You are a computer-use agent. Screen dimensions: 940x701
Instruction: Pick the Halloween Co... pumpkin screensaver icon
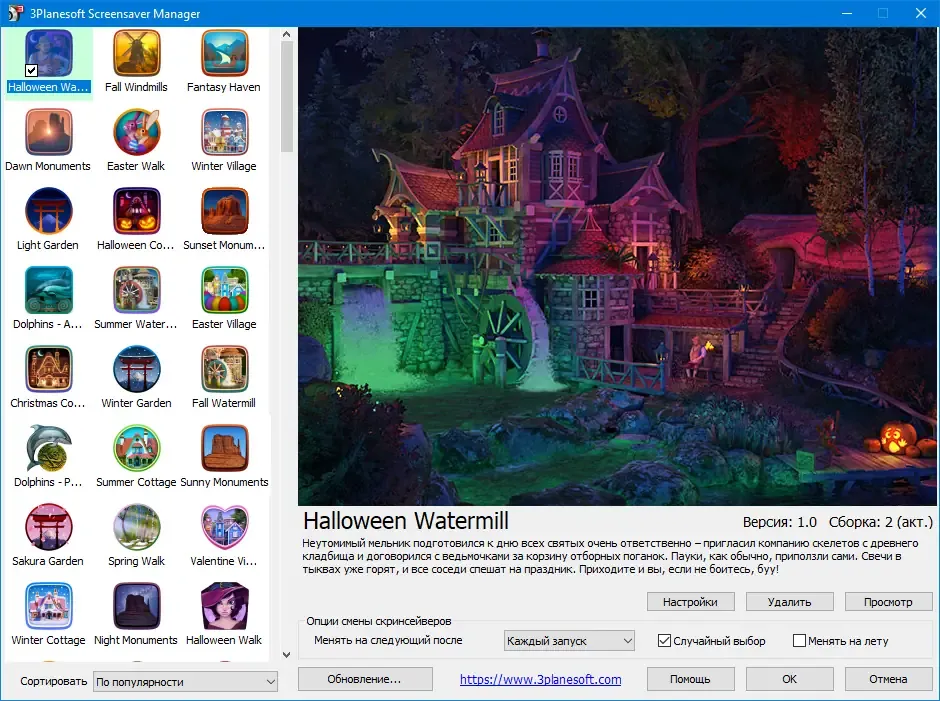(137, 211)
